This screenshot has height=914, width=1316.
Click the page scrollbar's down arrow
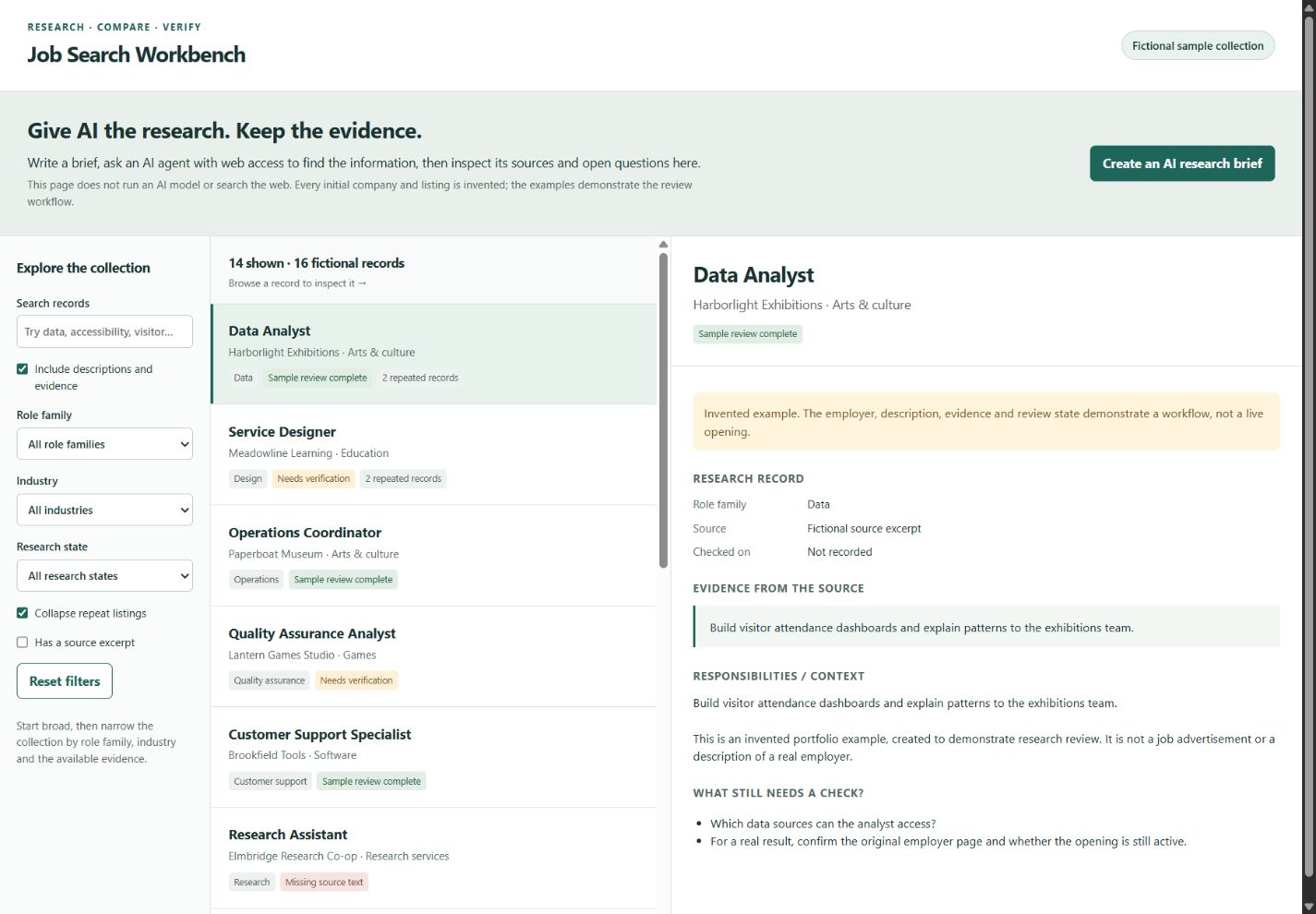pos(1309,907)
